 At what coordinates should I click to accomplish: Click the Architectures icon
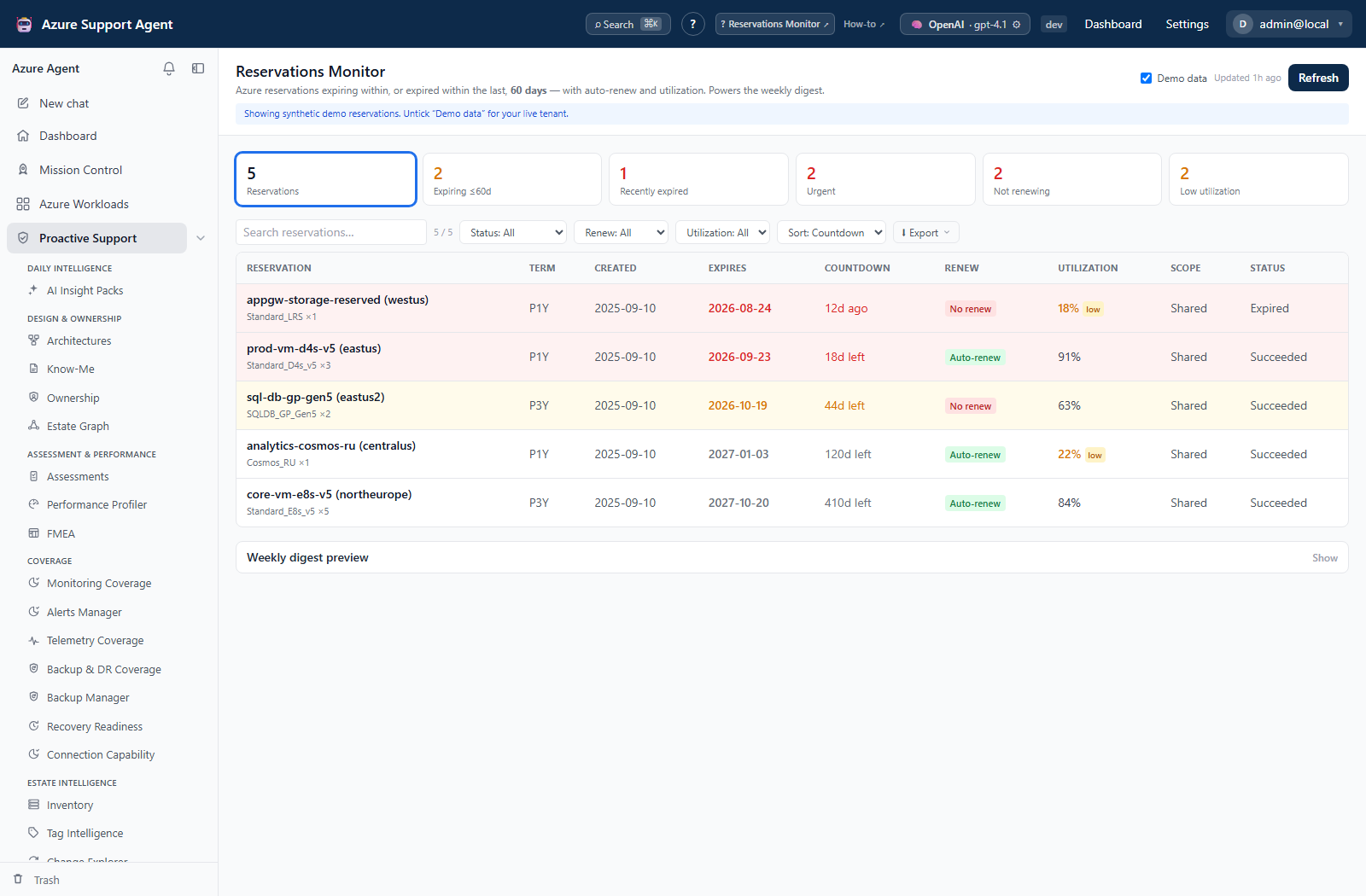point(33,340)
